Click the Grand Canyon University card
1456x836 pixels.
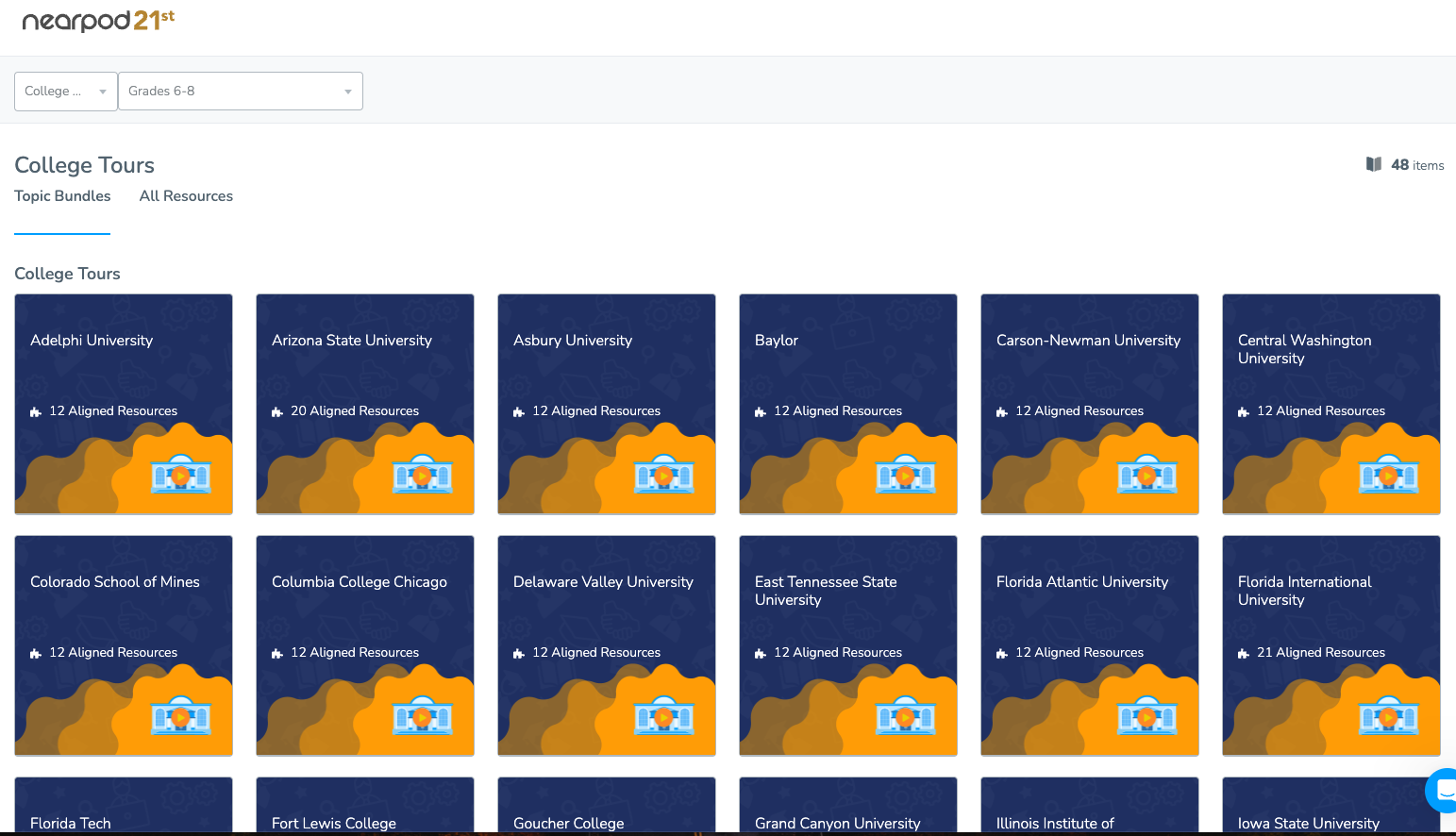(848, 805)
